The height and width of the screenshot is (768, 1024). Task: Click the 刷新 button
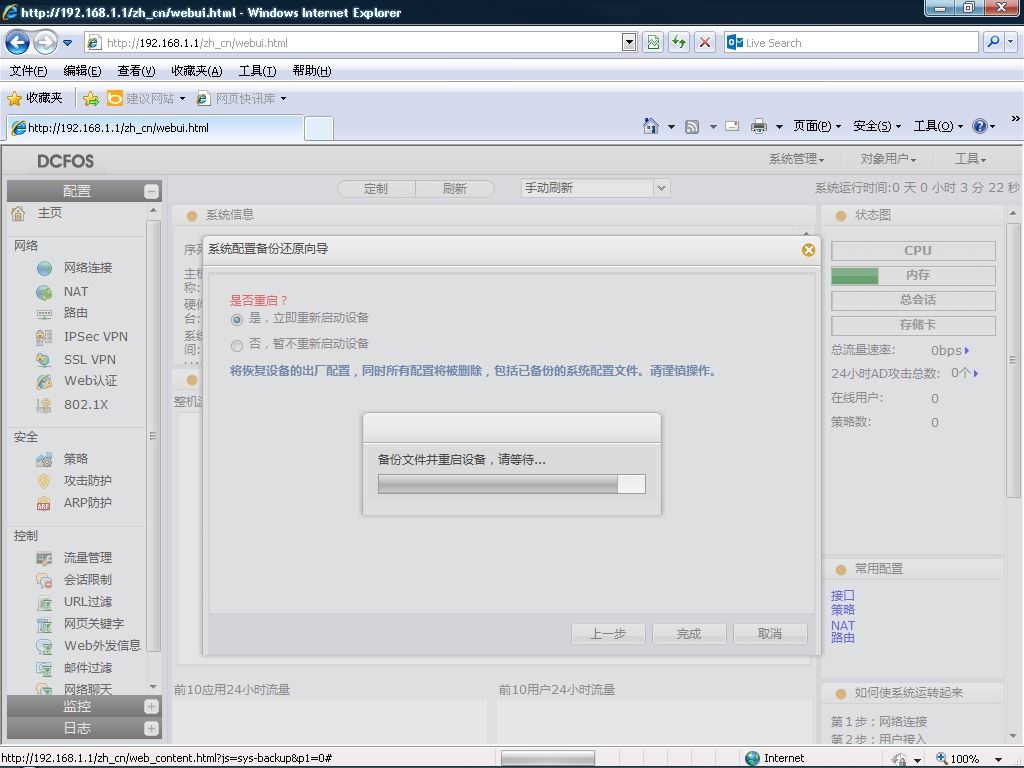(455, 189)
